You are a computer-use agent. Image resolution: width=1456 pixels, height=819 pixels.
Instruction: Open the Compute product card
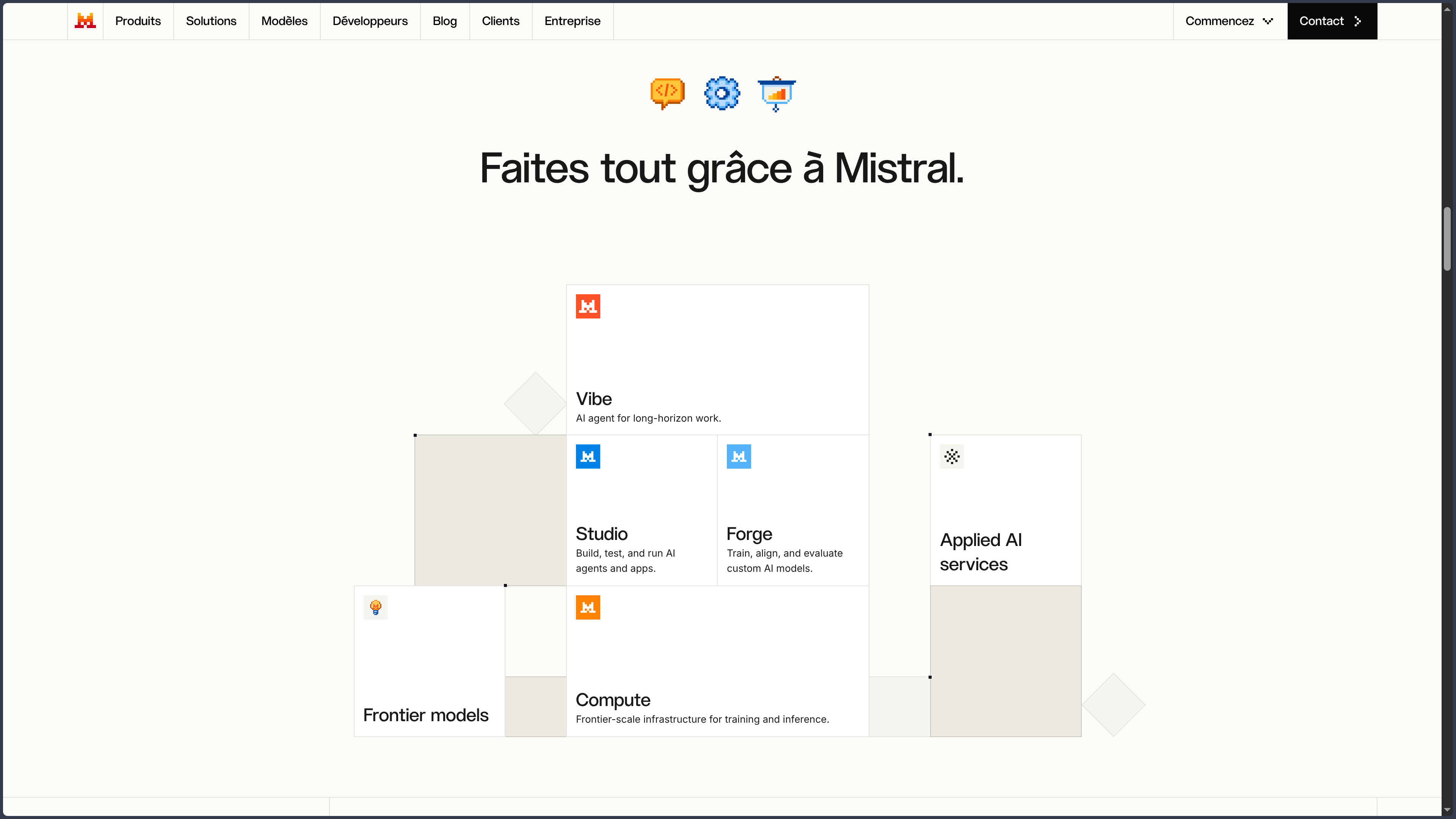coord(717,661)
